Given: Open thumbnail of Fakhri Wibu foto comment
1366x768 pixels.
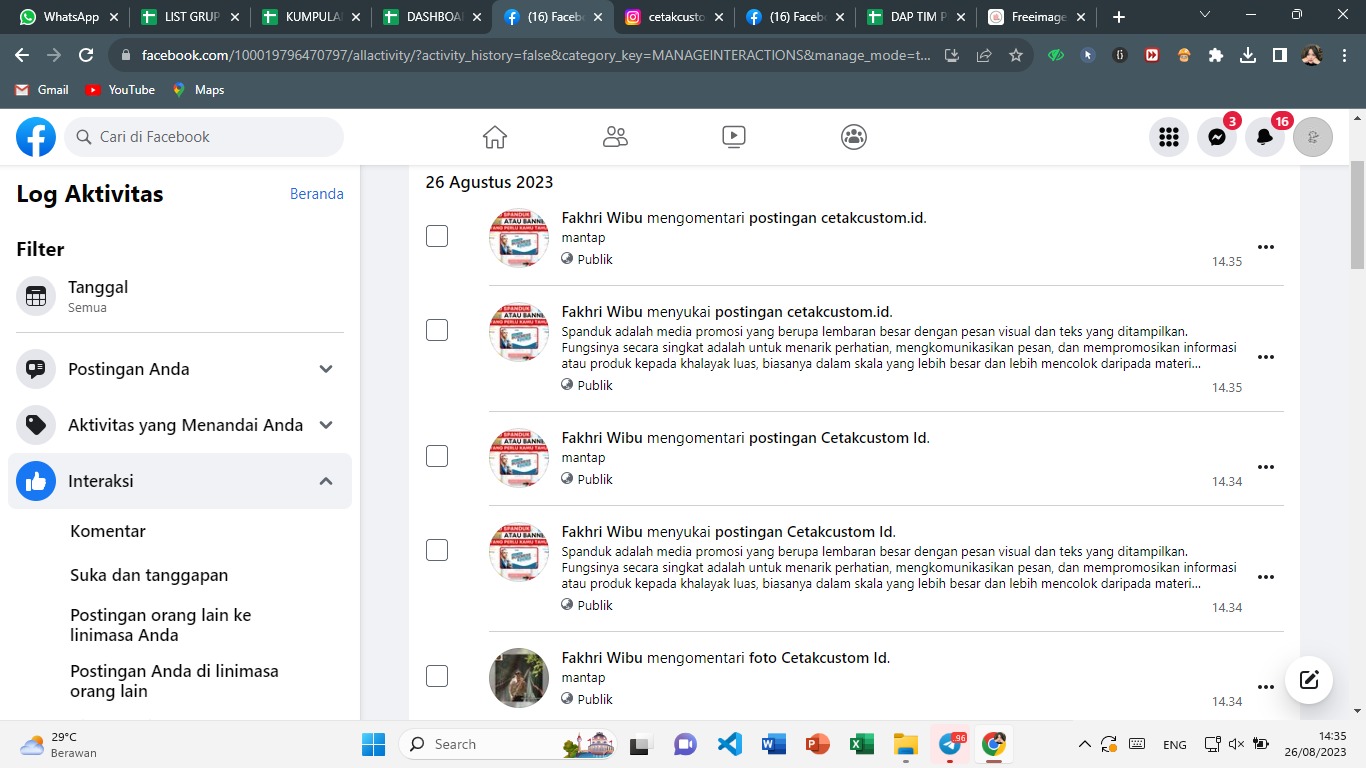Looking at the screenshot, I should (519, 677).
